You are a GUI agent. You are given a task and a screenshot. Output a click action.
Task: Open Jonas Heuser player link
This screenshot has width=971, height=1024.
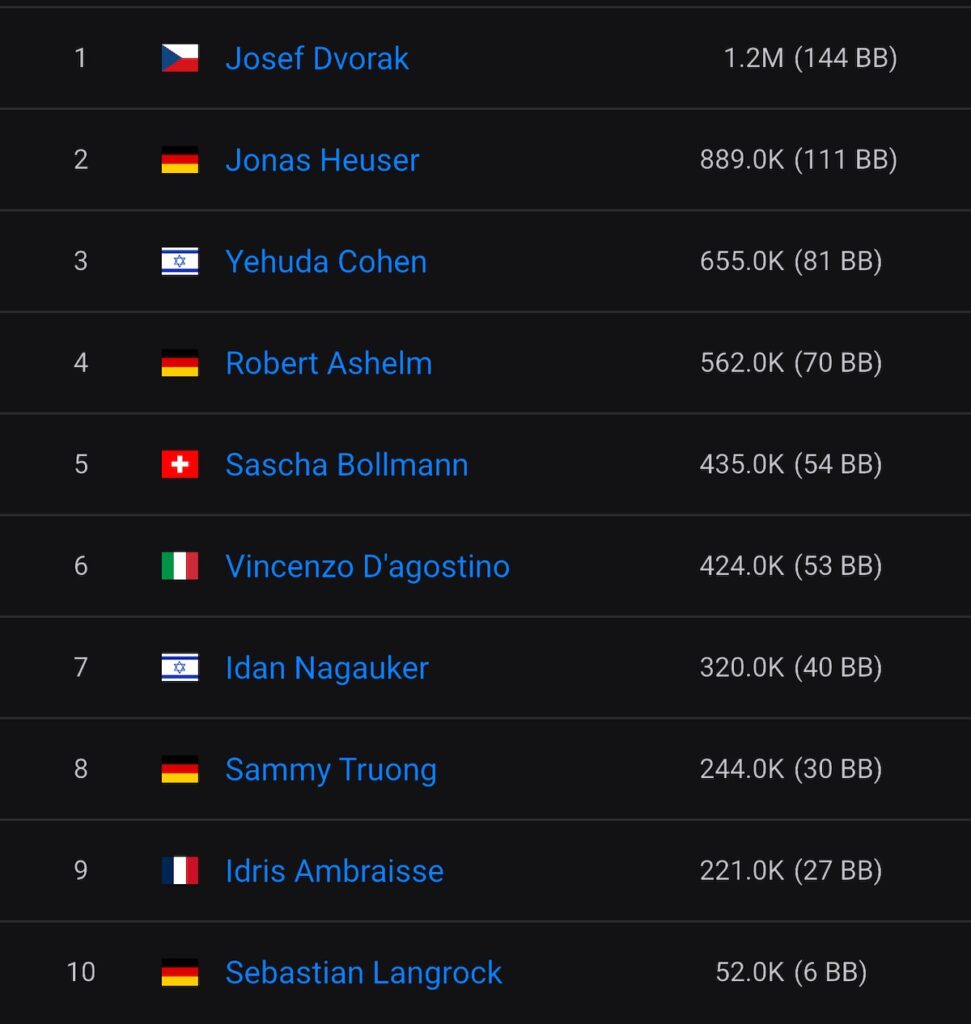pos(322,161)
